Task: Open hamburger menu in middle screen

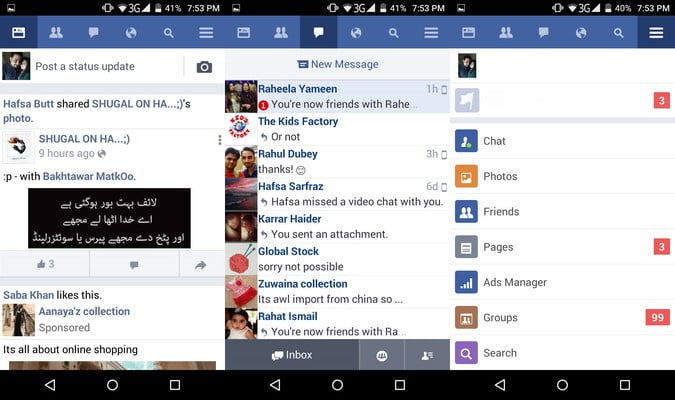Action: (431, 33)
